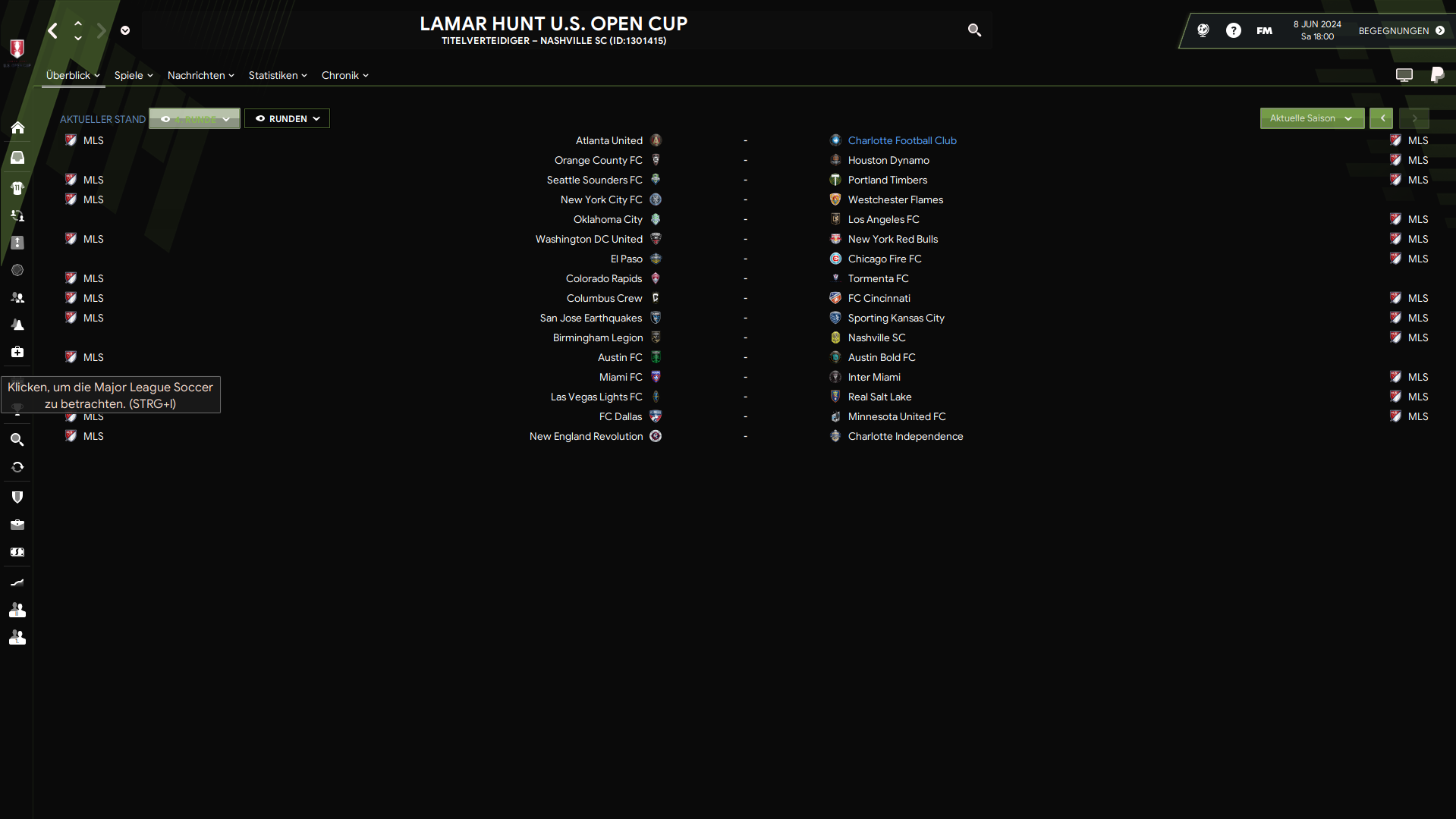Click the monitor display icon
This screenshot has height=819, width=1456.
pos(1404,75)
